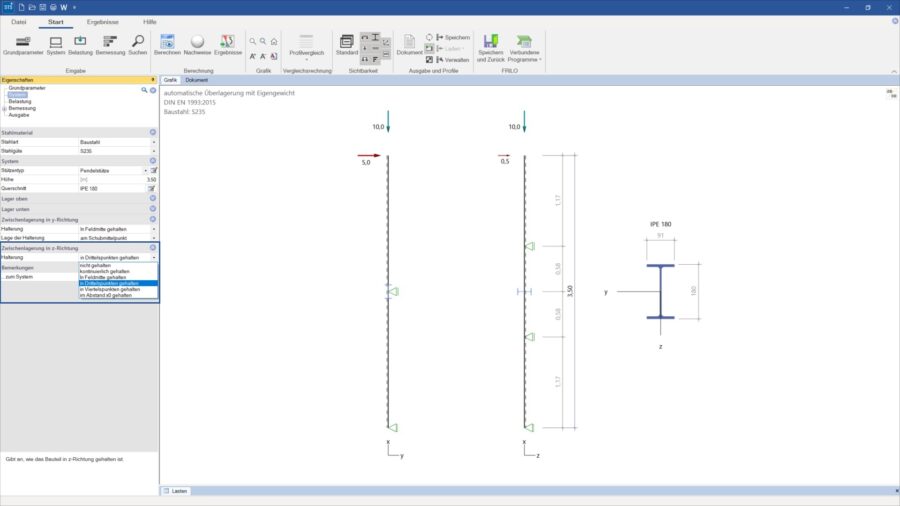Toggle the cross-section symbol visibility button
Screen dimensions: 900x506
[375, 37]
